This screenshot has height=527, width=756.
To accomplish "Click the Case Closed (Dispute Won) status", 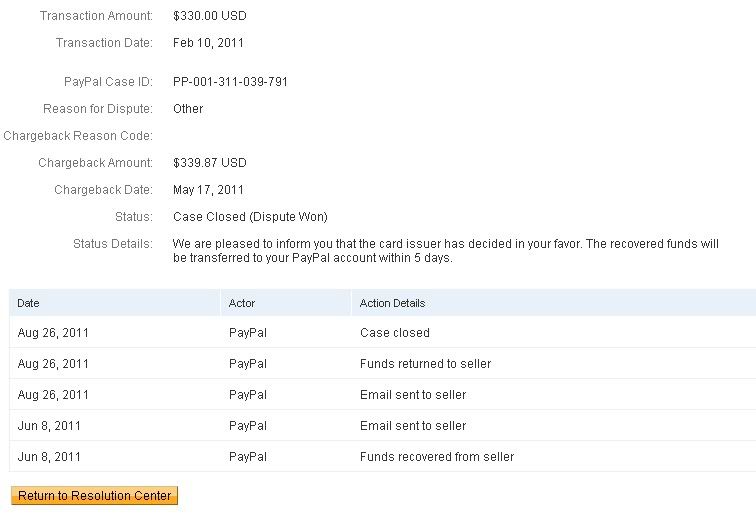I will pos(250,217).
